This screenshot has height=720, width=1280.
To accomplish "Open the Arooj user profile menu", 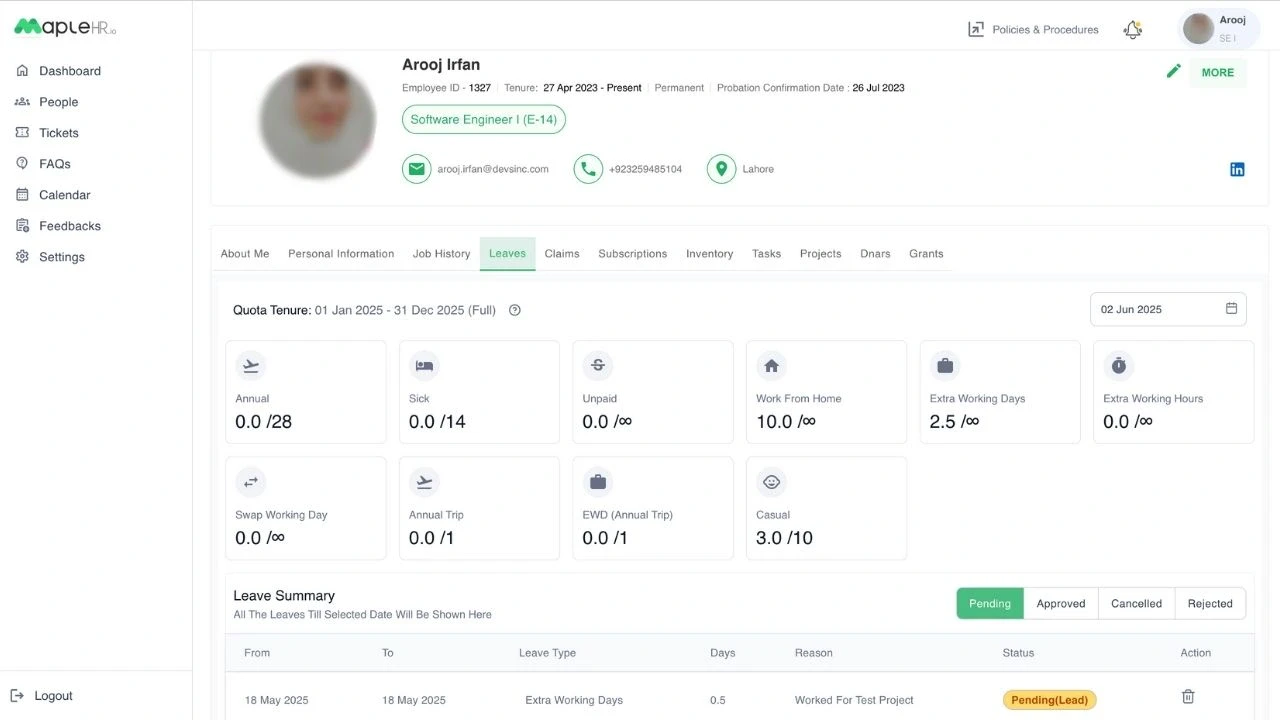I will pos(1219,29).
